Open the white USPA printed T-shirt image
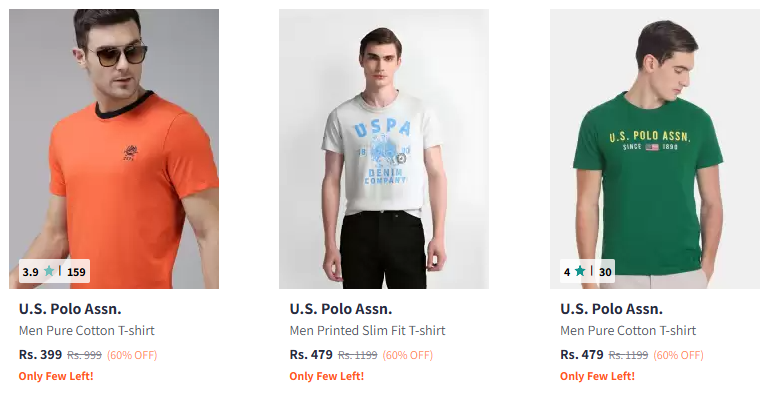The height and width of the screenshot is (402, 771). [384, 148]
